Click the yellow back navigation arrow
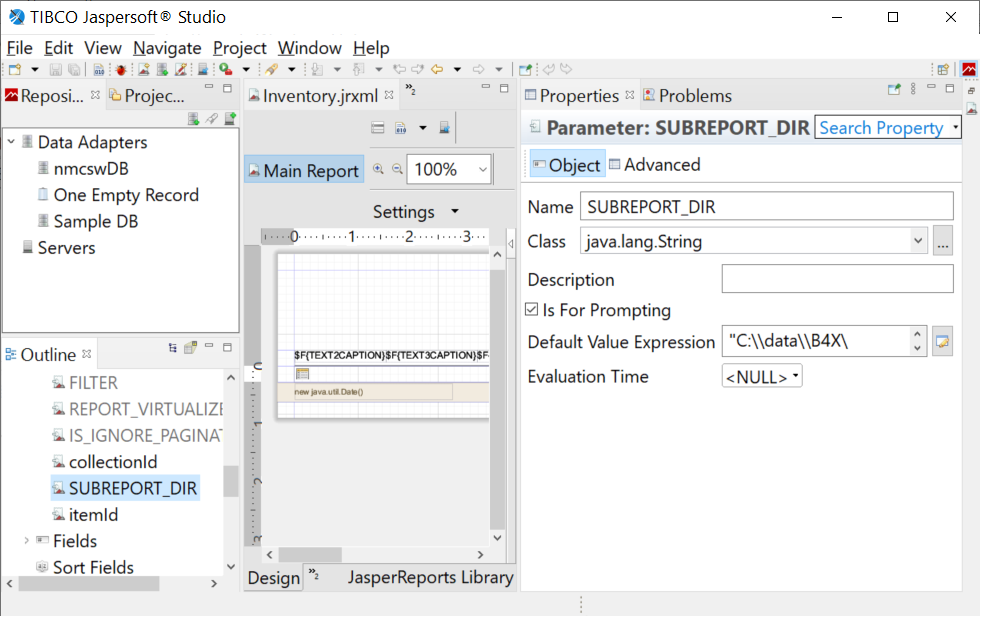 437,69
